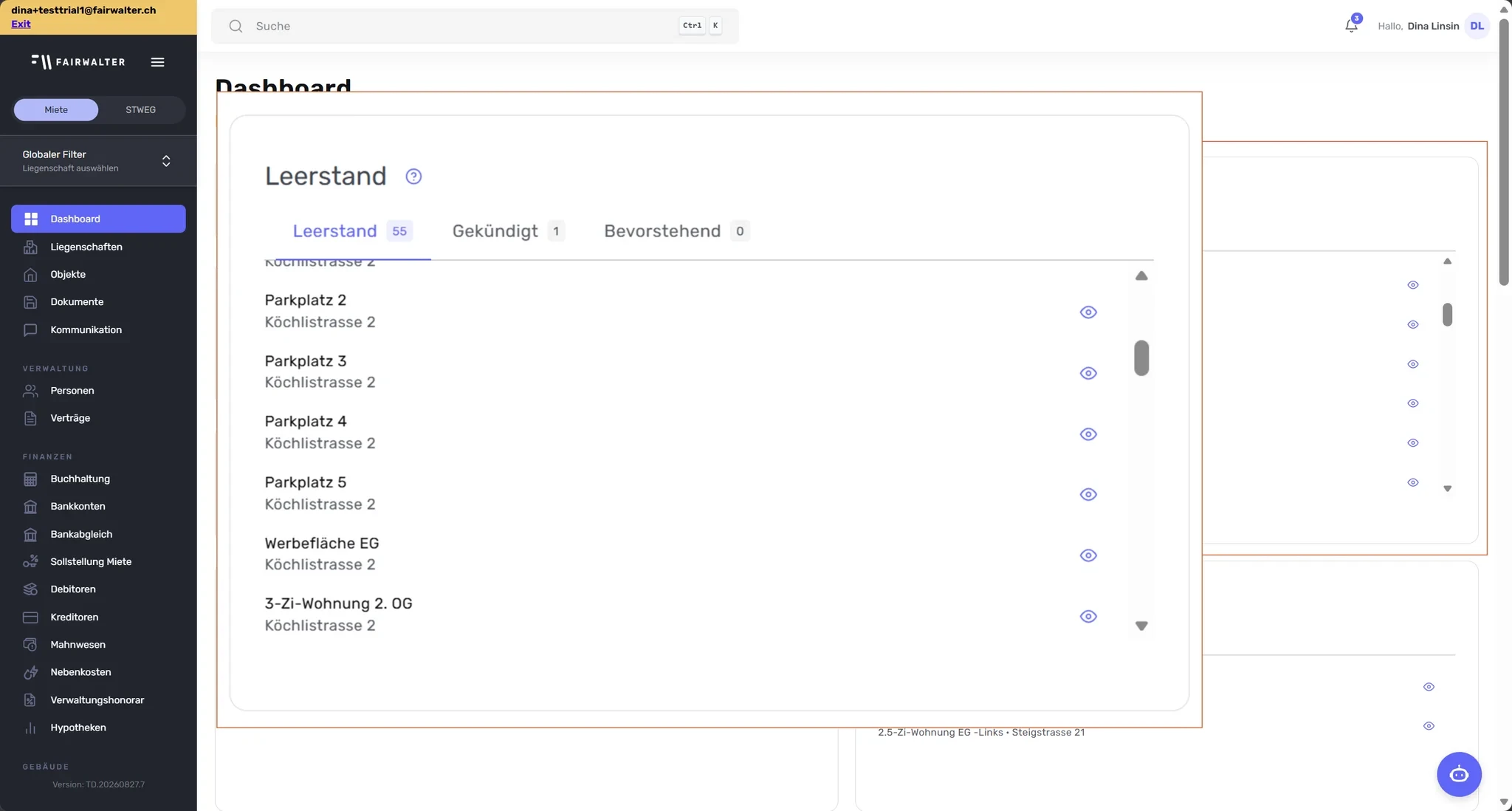View Werbefläche EG via eye icon
The height and width of the screenshot is (811, 1512).
pyautogui.click(x=1088, y=555)
